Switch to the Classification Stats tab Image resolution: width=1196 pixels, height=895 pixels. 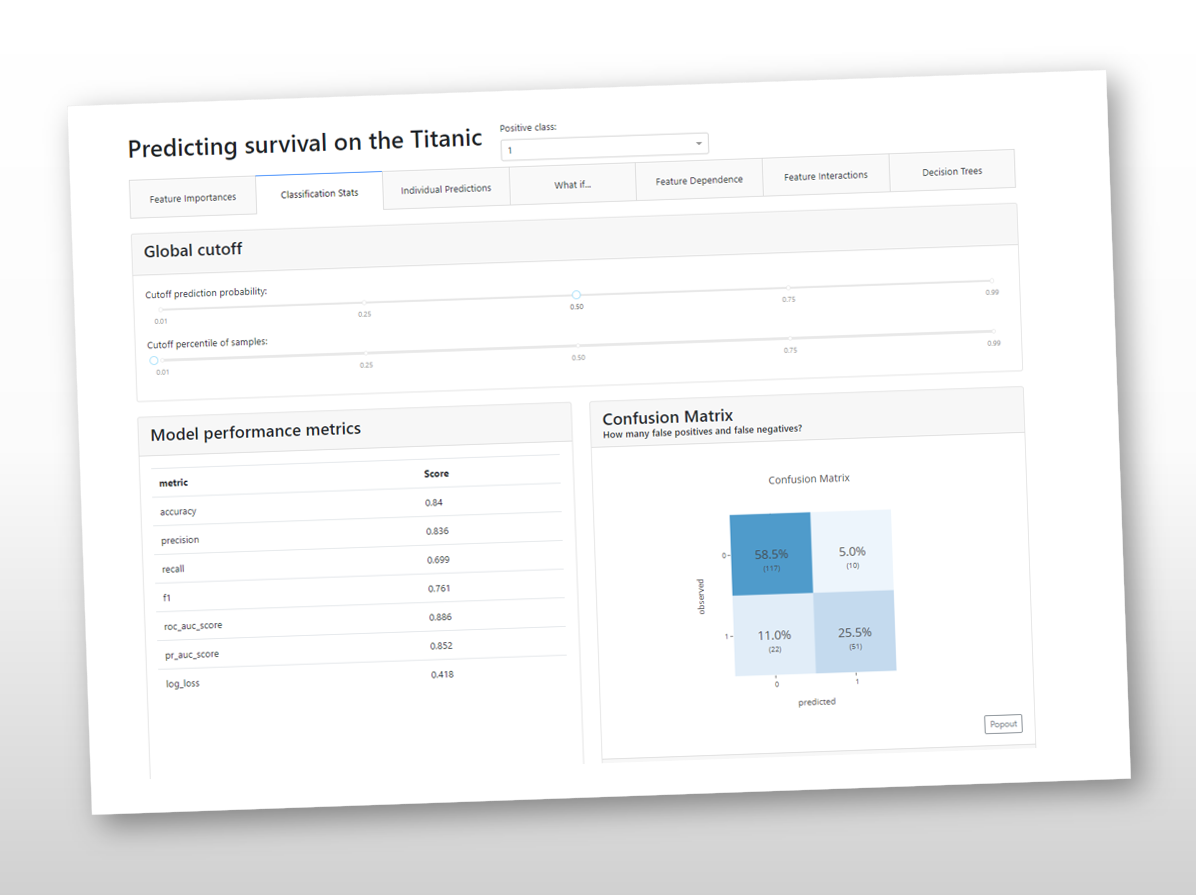319,193
